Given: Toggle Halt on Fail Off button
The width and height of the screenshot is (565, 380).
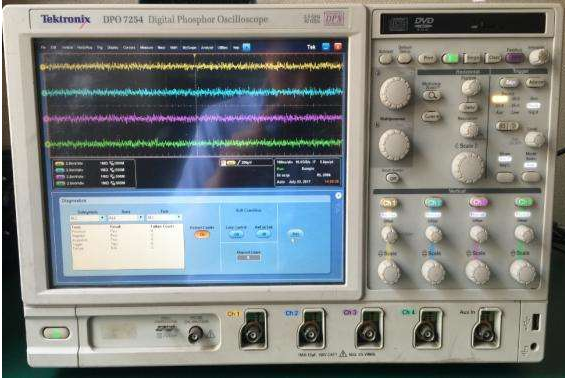Looking at the screenshot, I should click(x=264, y=234).
